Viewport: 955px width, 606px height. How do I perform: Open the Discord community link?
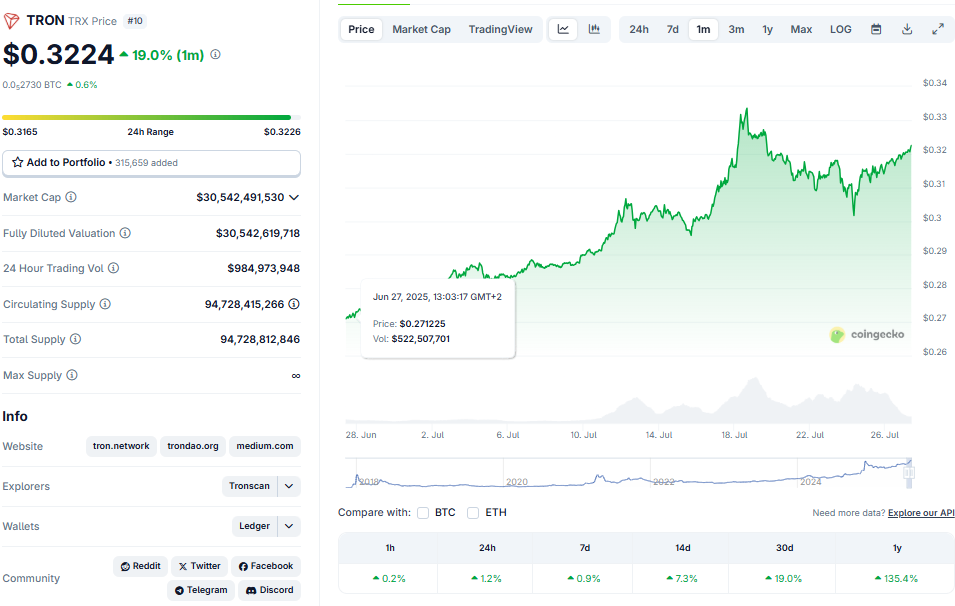click(269, 590)
